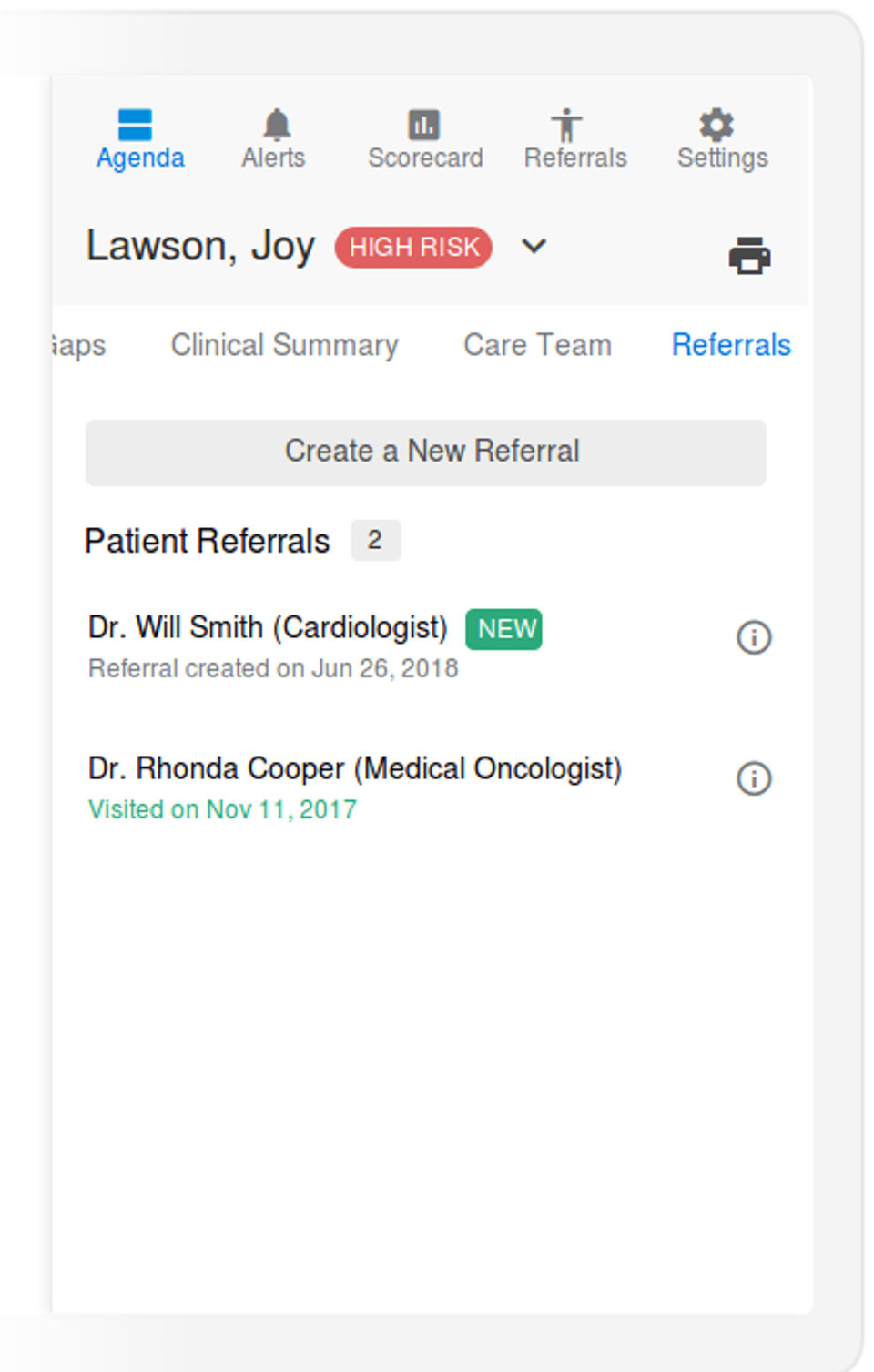Open the Dr. Rhonda Cooper (Medical Oncologist) referral

click(354, 769)
